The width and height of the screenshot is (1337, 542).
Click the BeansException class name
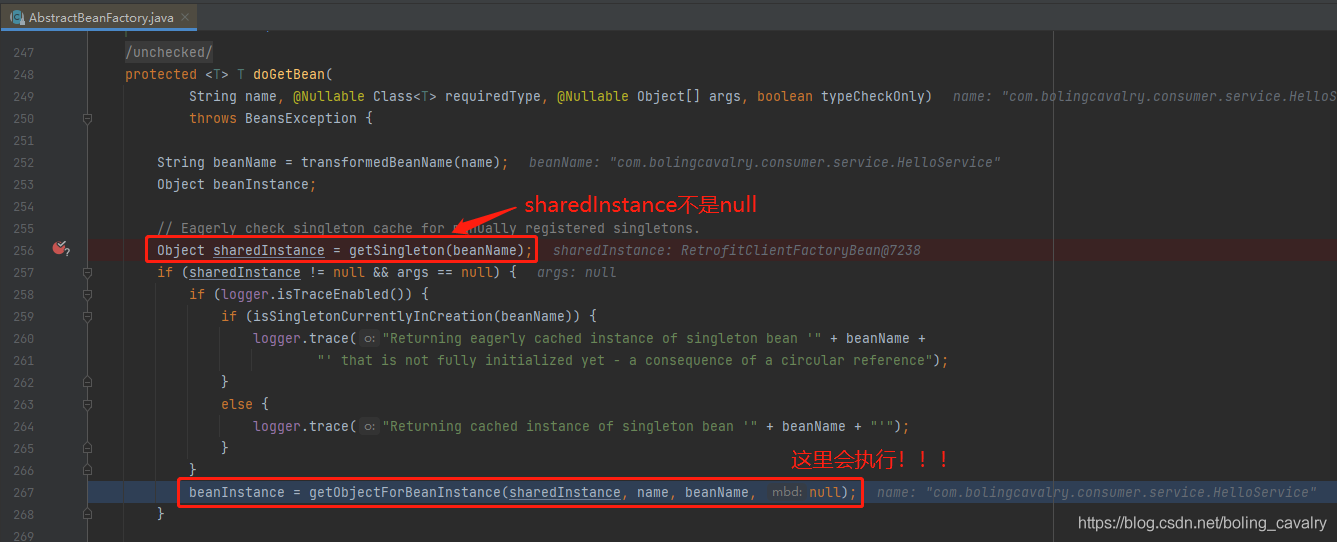click(x=301, y=118)
